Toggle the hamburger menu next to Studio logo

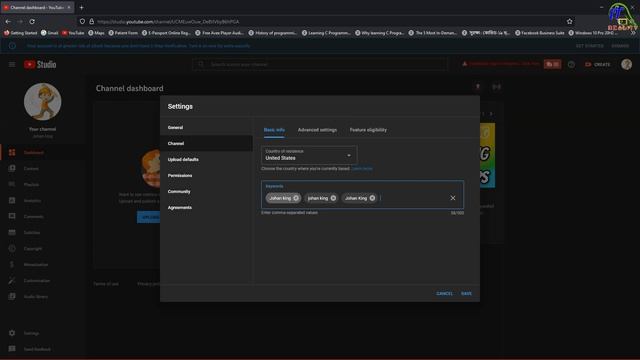tap(12, 64)
